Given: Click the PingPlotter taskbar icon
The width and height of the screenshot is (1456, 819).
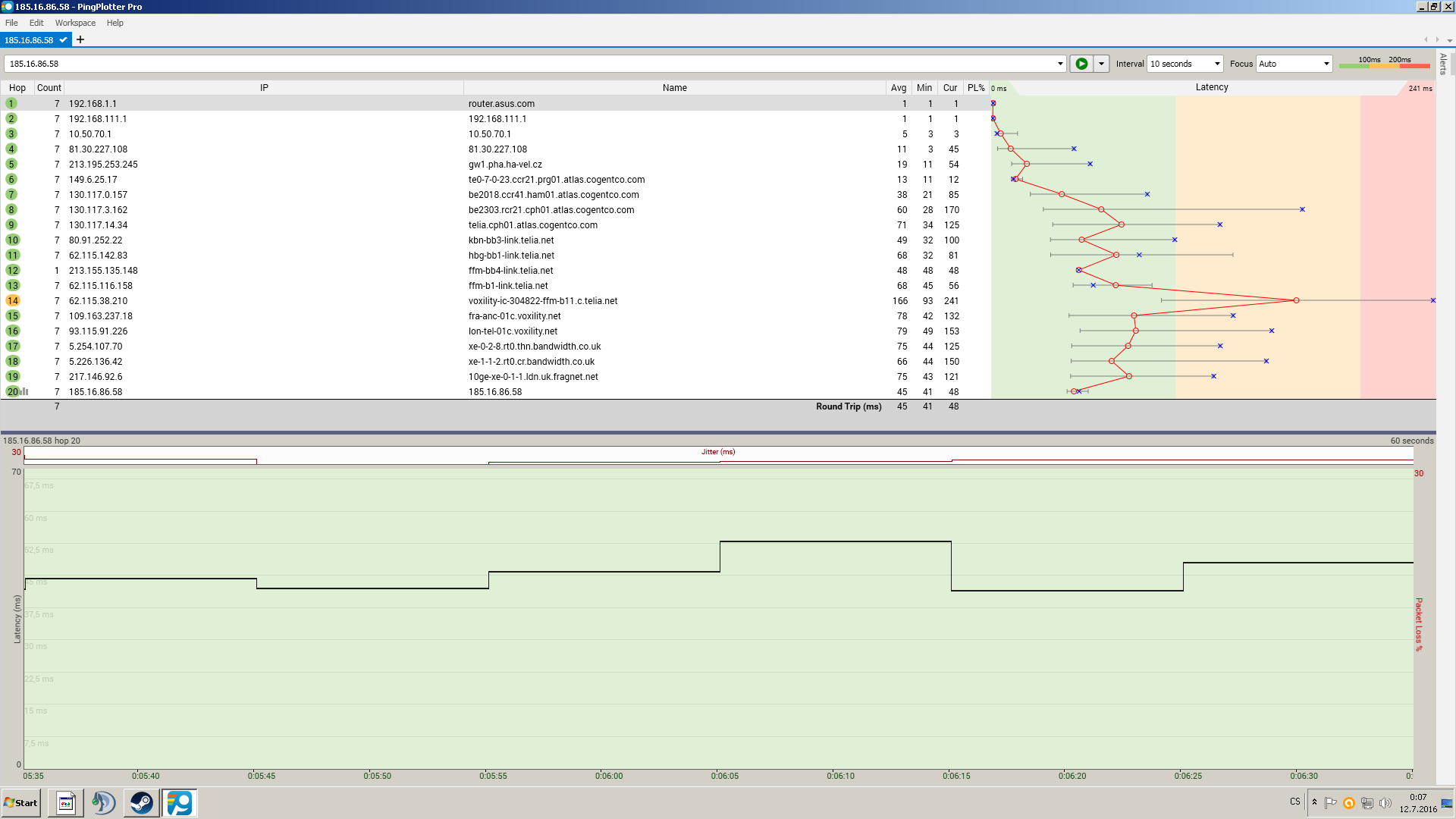Looking at the screenshot, I should pos(180,802).
